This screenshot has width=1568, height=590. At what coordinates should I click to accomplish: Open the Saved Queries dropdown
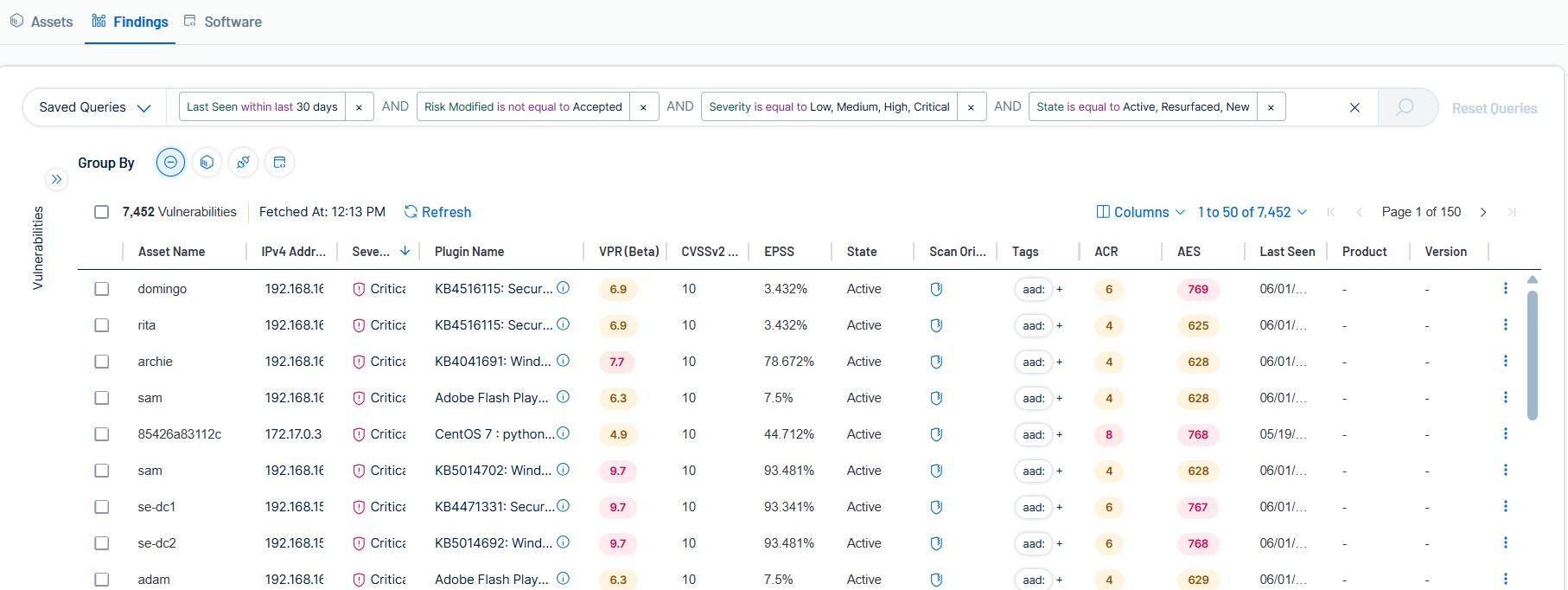pos(95,107)
